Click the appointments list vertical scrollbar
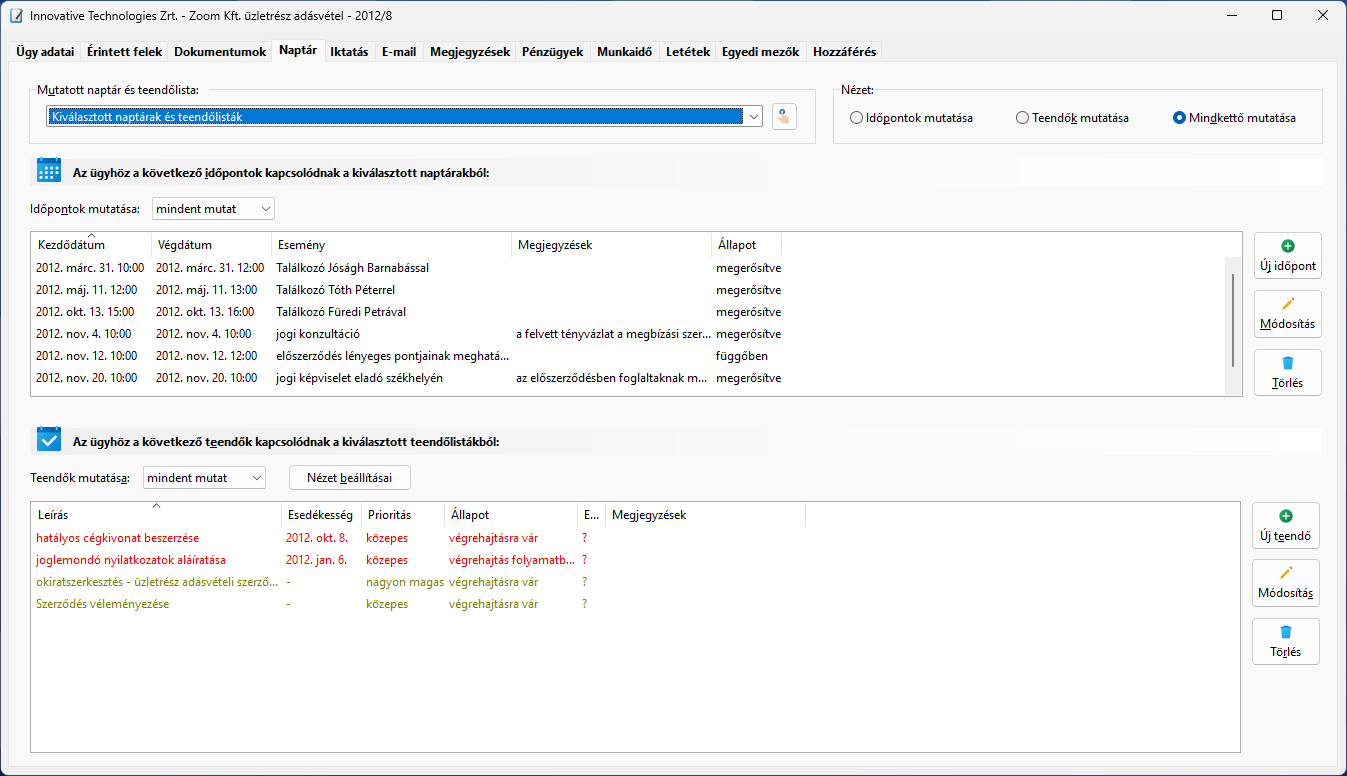The width and height of the screenshot is (1347, 776). coord(1233,320)
